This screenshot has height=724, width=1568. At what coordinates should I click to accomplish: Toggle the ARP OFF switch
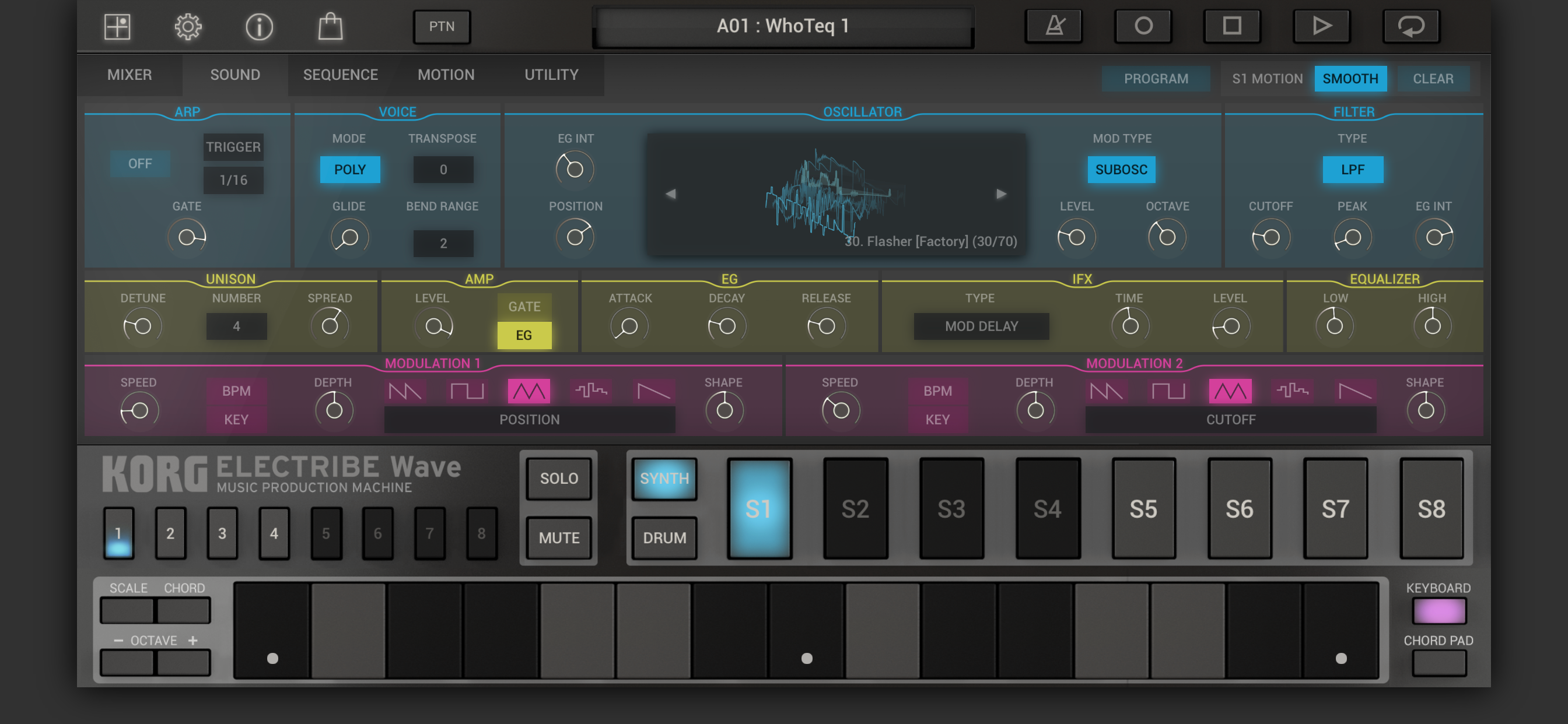(x=140, y=164)
